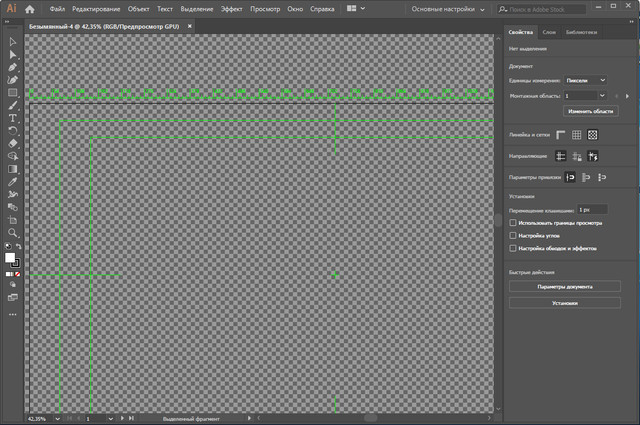640x425 pixels.
Task: Open the Просмотр menu
Action: 265,9
